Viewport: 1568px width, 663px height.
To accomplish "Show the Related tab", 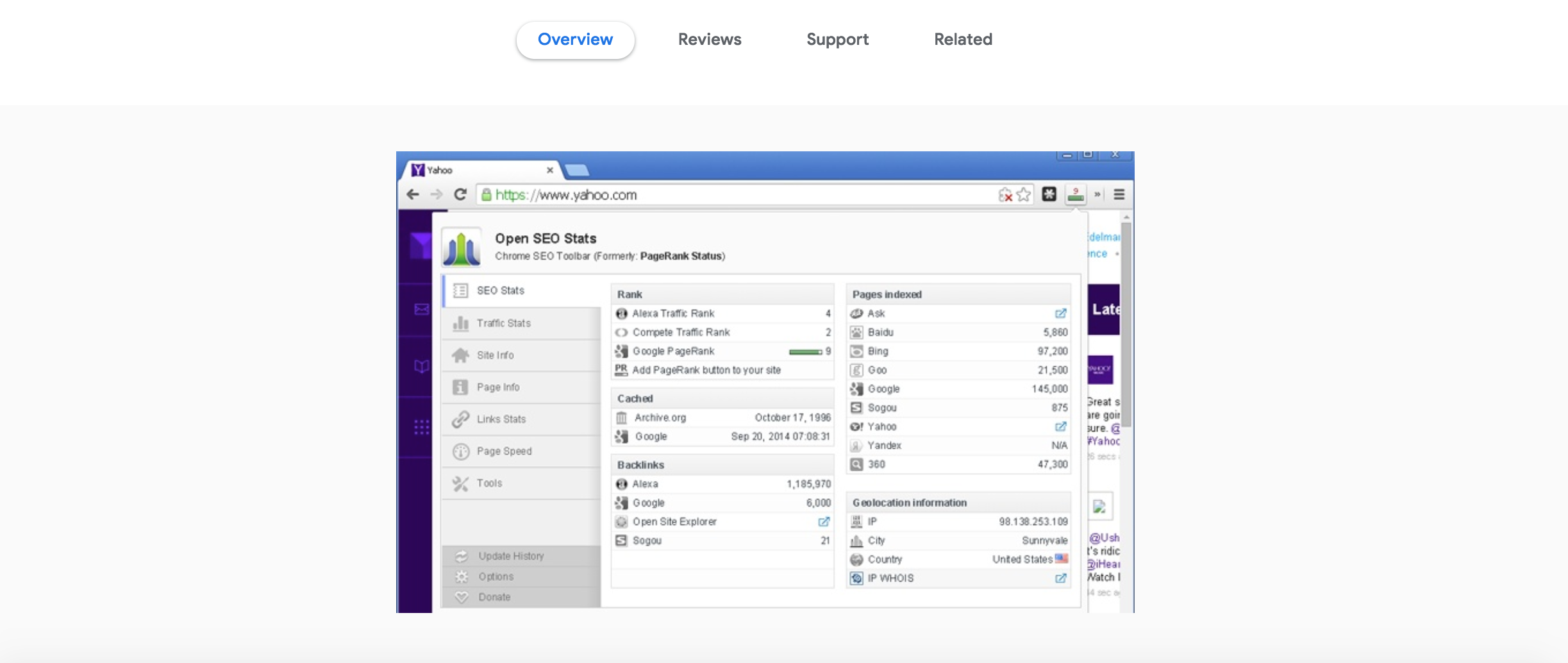I will click(x=963, y=40).
